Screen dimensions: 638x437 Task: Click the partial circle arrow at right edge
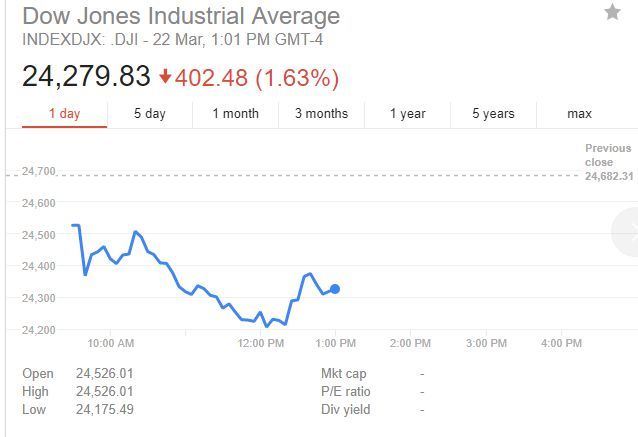pos(627,231)
